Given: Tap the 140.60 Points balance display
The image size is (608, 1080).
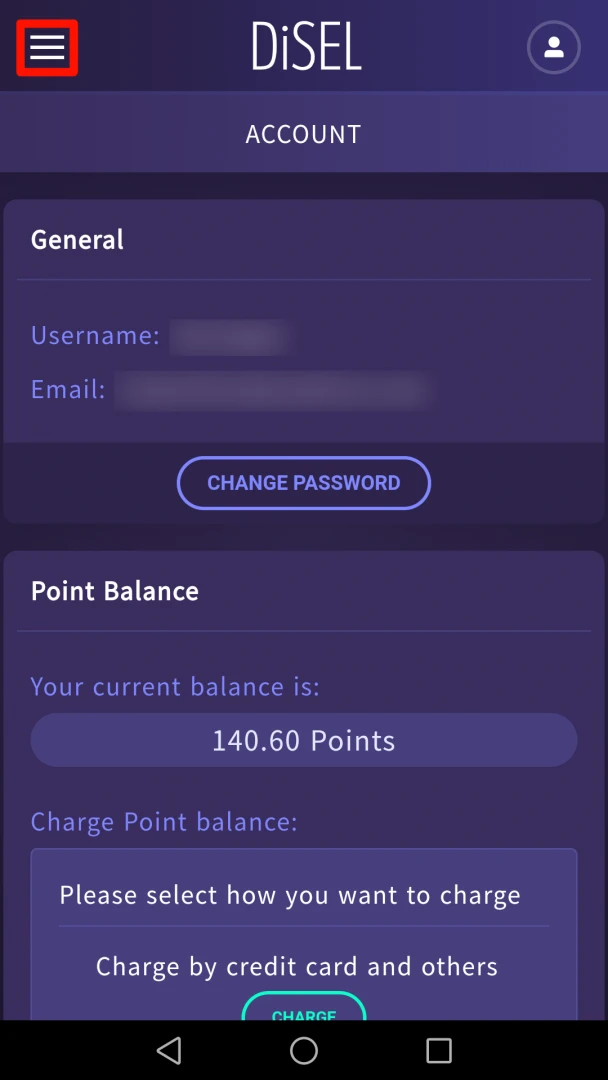Looking at the screenshot, I should [304, 740].
